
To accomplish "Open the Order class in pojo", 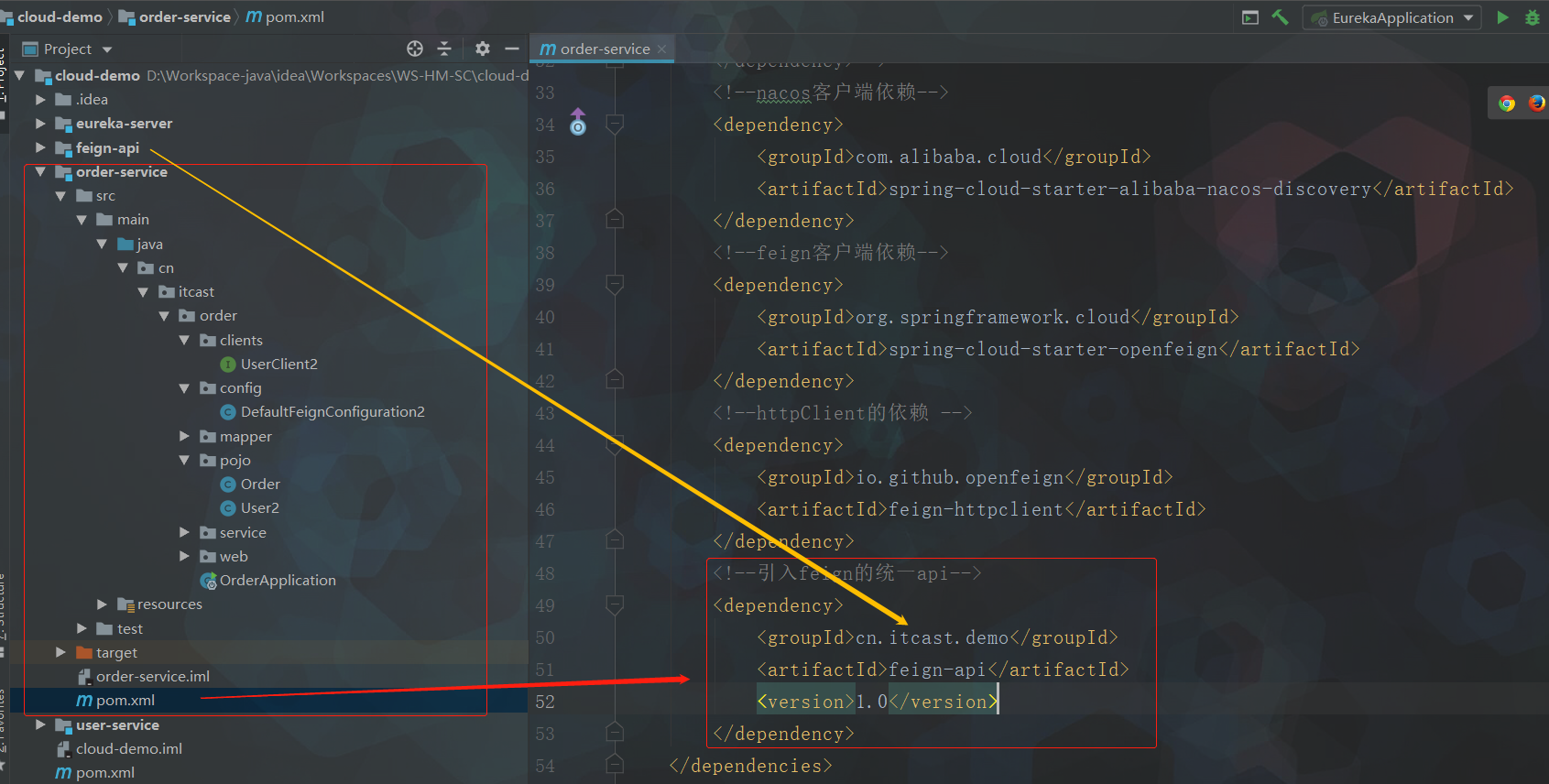I will click(x=260, y=484).
